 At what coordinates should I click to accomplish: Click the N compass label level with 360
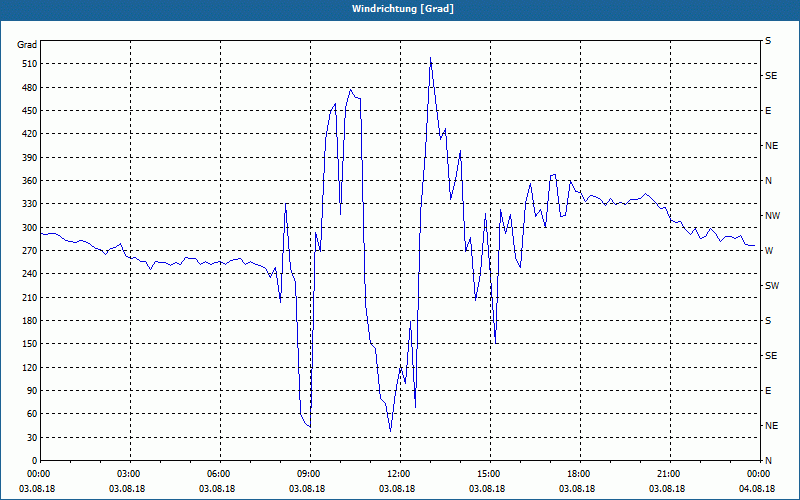(768, 181)
